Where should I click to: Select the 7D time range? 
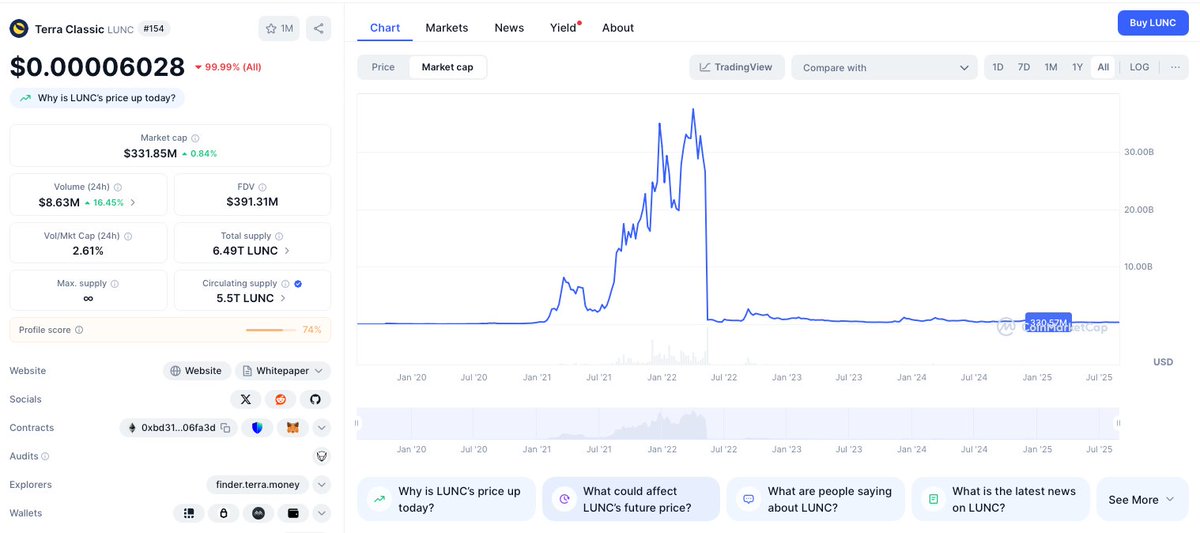[x=1024, y=67]
